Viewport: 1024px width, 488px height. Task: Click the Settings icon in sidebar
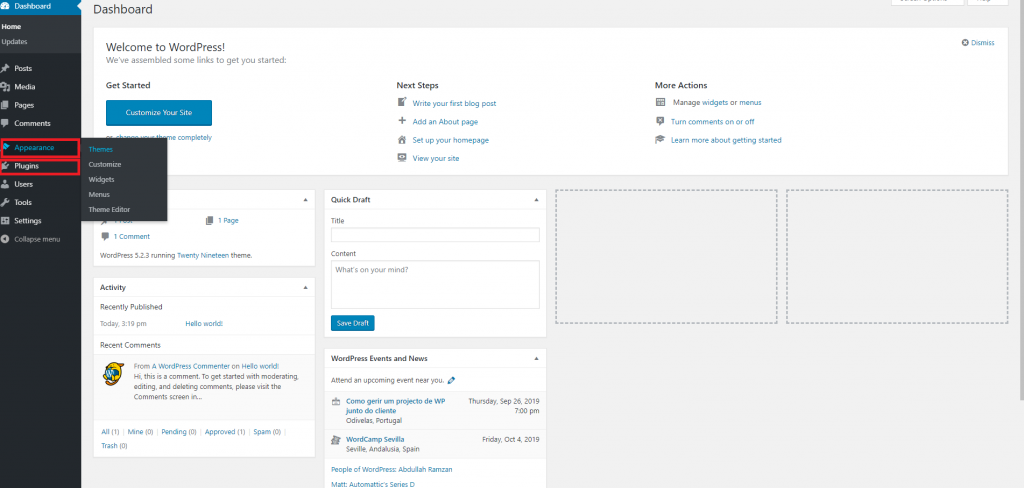click(5, 221)
